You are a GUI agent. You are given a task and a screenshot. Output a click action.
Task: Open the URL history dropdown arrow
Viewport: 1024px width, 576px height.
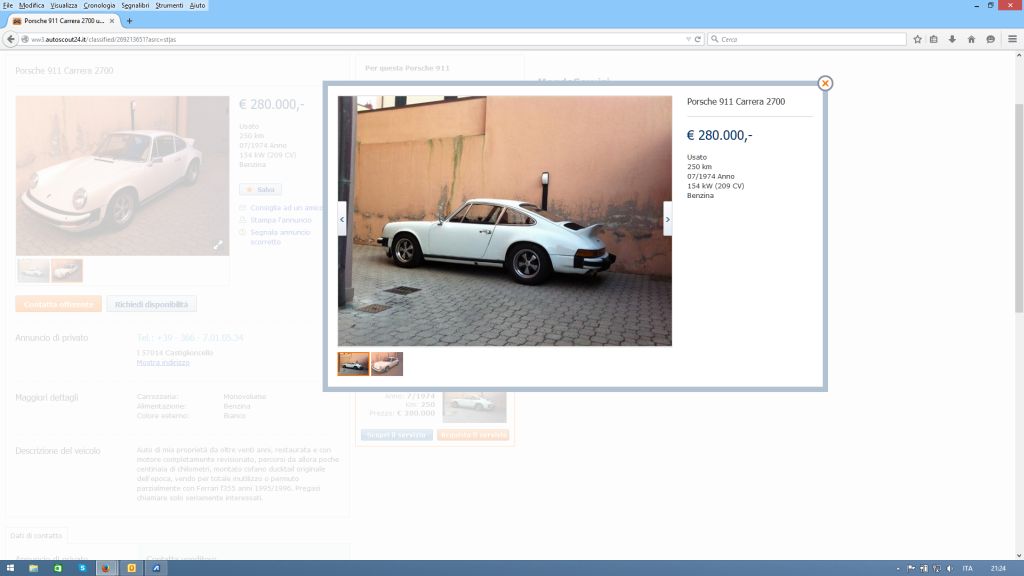pyautogui.click(x=688, y=39)
